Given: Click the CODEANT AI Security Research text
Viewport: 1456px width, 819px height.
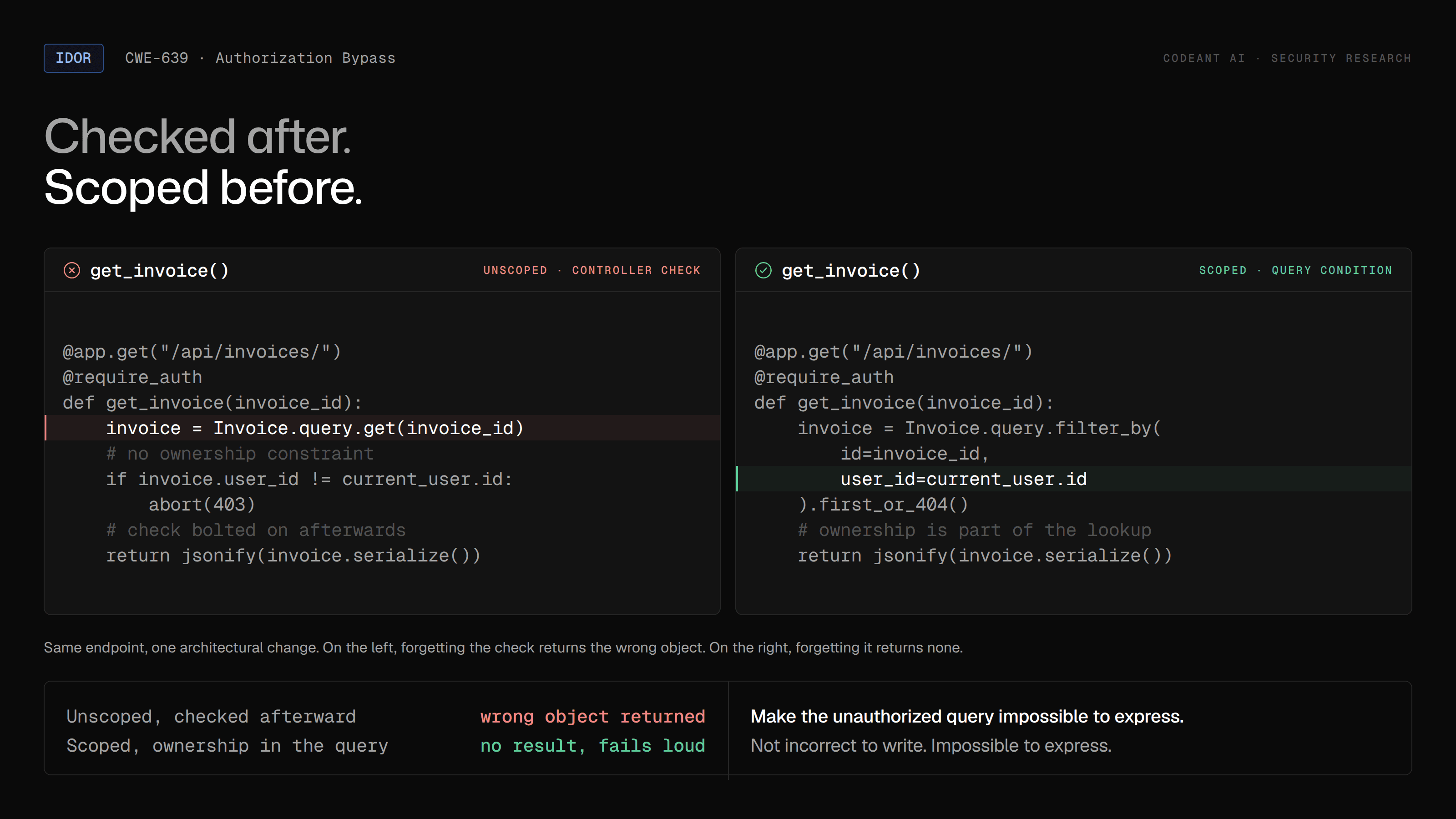Looking at the screenshot, I should pos(1287,58).
